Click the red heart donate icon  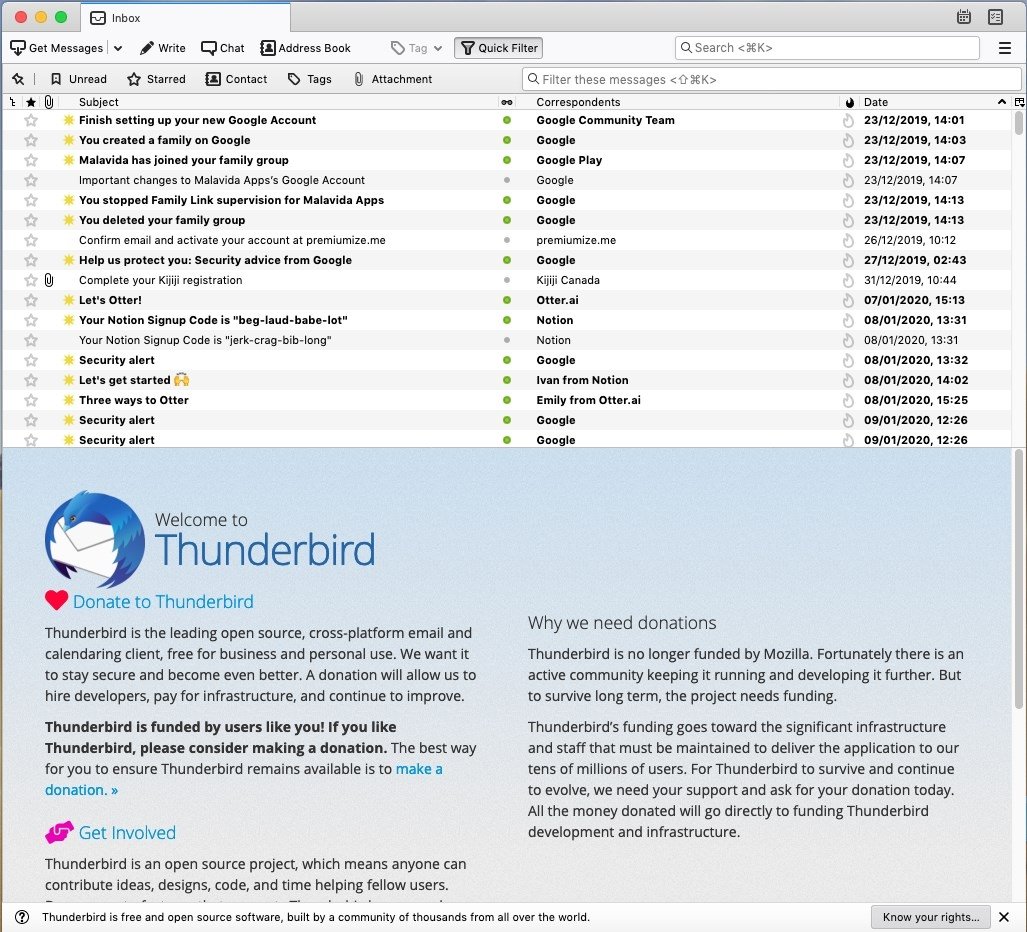pyautogui.click(x=56, y=600)
